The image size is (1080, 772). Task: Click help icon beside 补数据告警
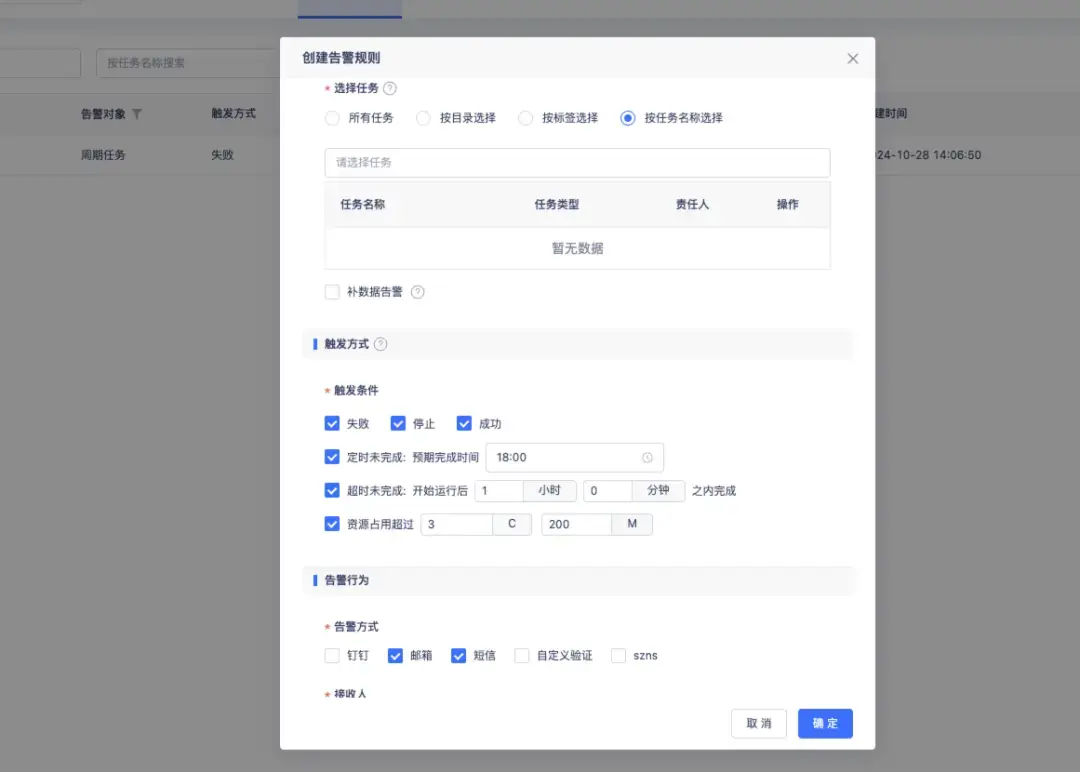coord(417,292)
